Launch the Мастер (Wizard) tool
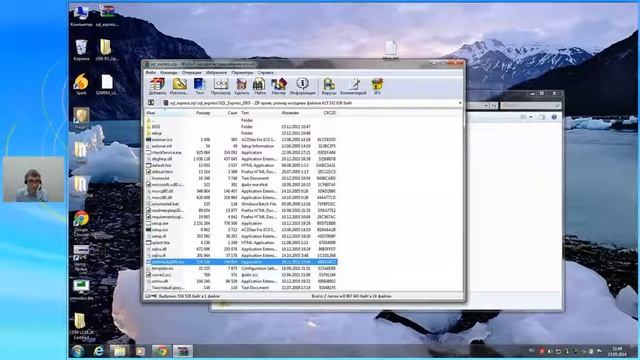 click(x=279, y=87)
